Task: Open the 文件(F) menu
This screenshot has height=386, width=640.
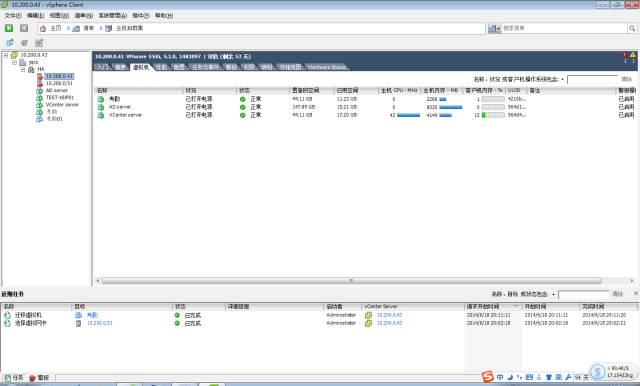Action: (13, 16)
